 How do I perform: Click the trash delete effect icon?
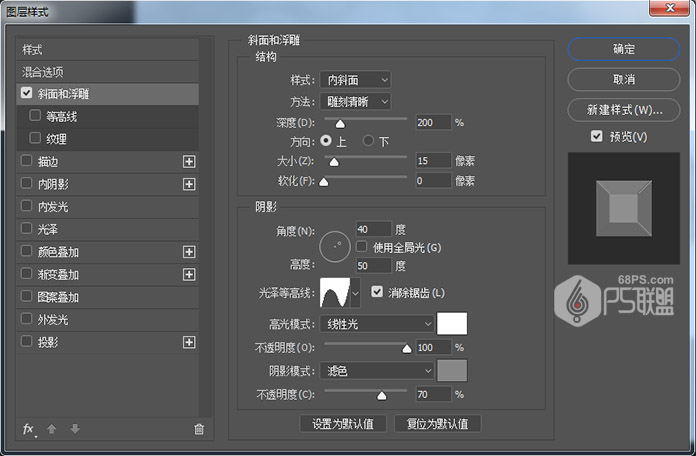coord(199,429)
